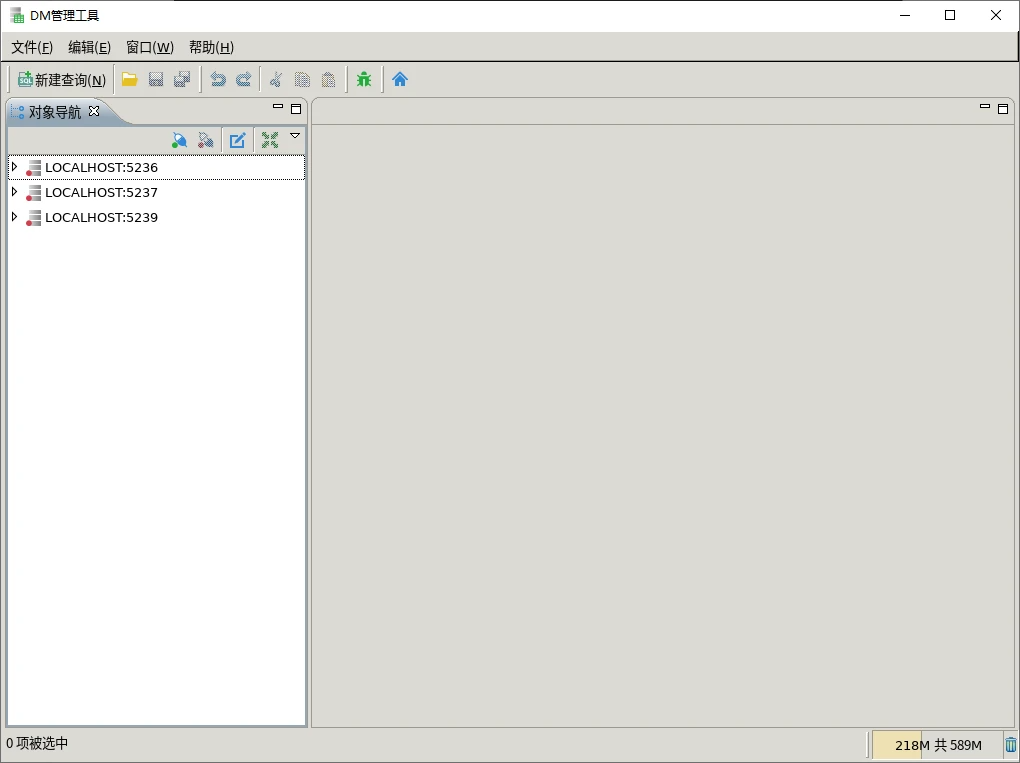Image resolution: width=1020 pixels, height=763 pixels.
Task: Maximize the right editor area
Action: coord(1003,109)
